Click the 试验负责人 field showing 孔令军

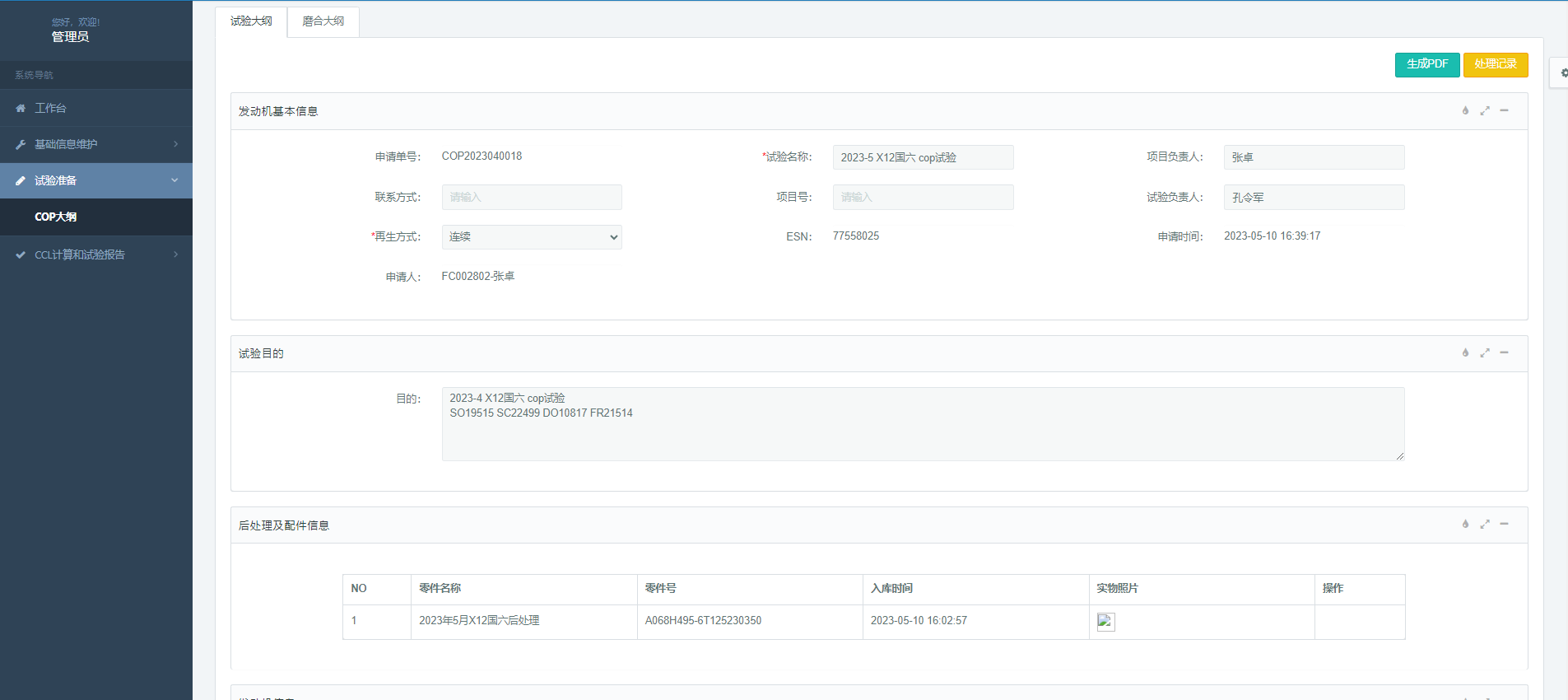click(x=1314, y=197)
